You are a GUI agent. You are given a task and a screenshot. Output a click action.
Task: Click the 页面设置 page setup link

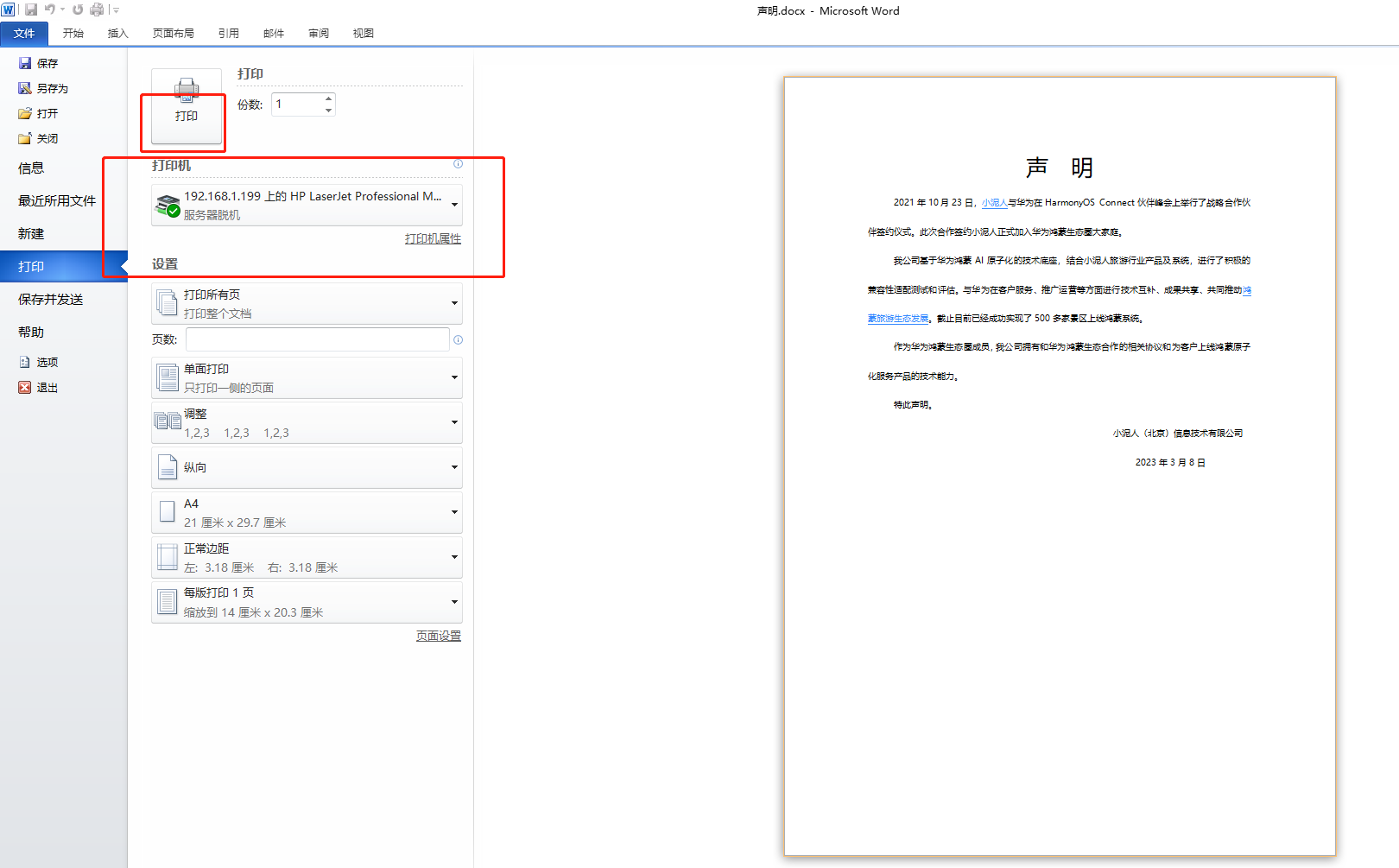438,636
